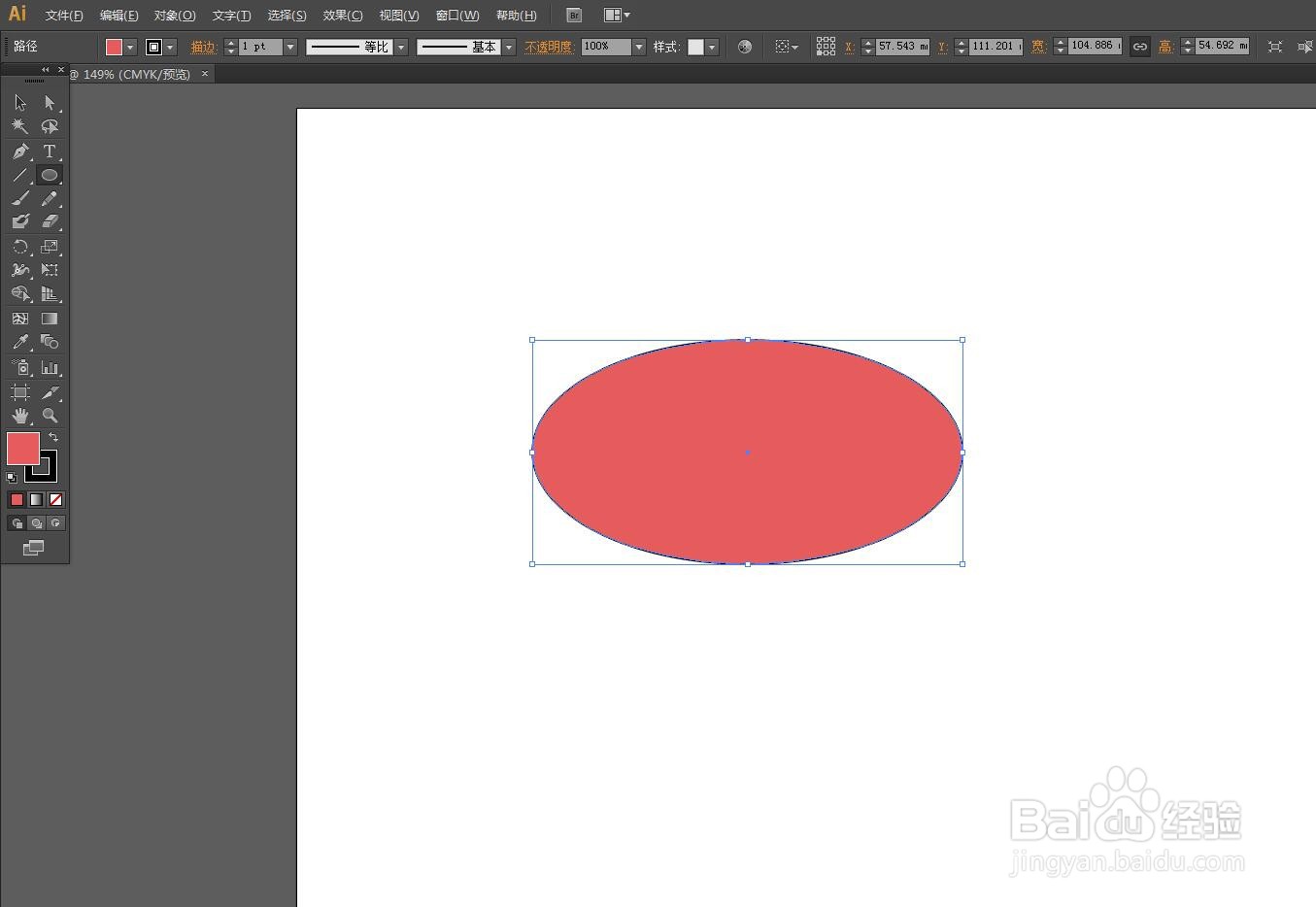1316x907 pixels.
Task: Open the opacity percentage dropdown
Action: (639, 47)
